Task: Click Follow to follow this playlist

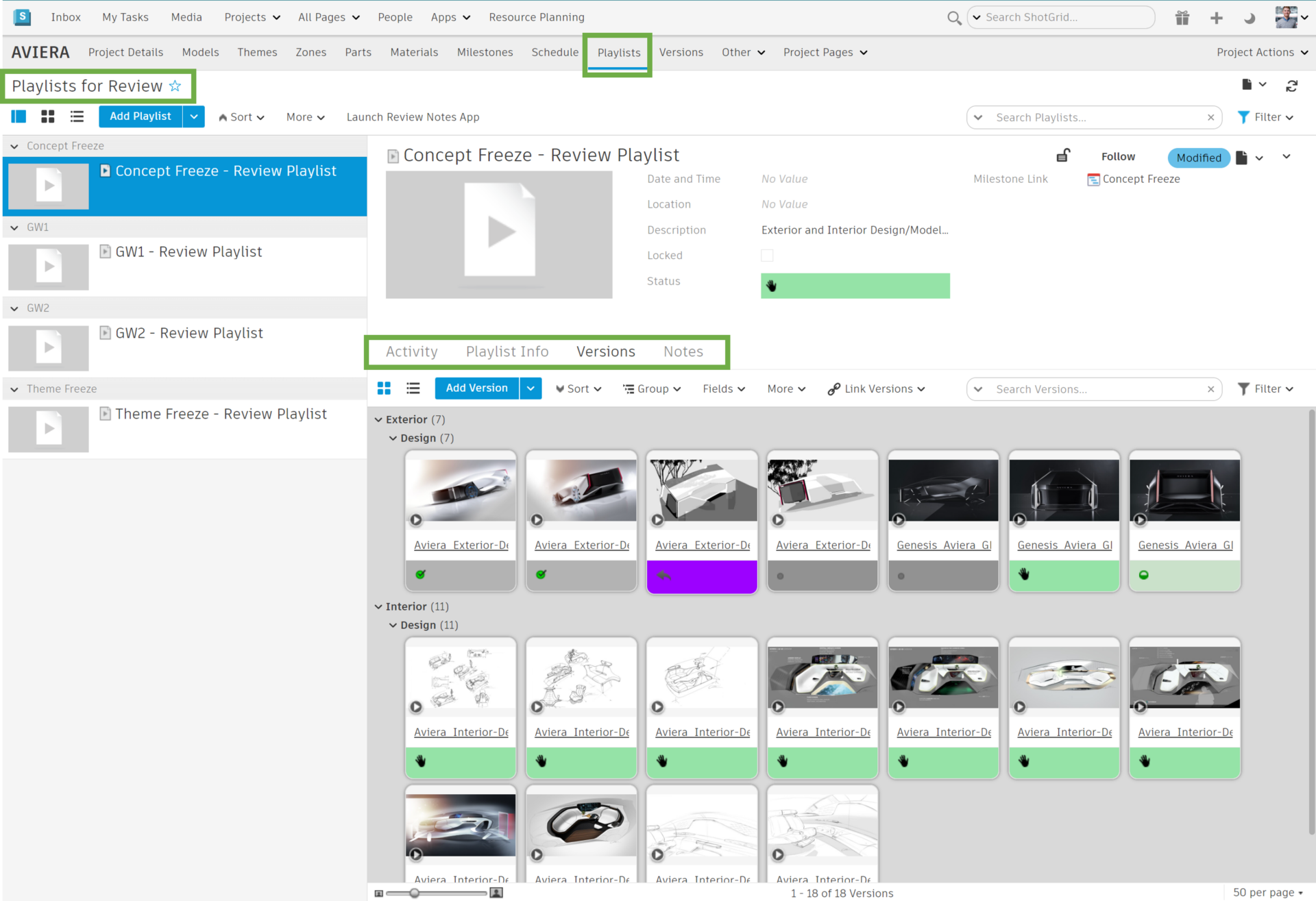Action: pyautogui.click(x=1117, y=156)
